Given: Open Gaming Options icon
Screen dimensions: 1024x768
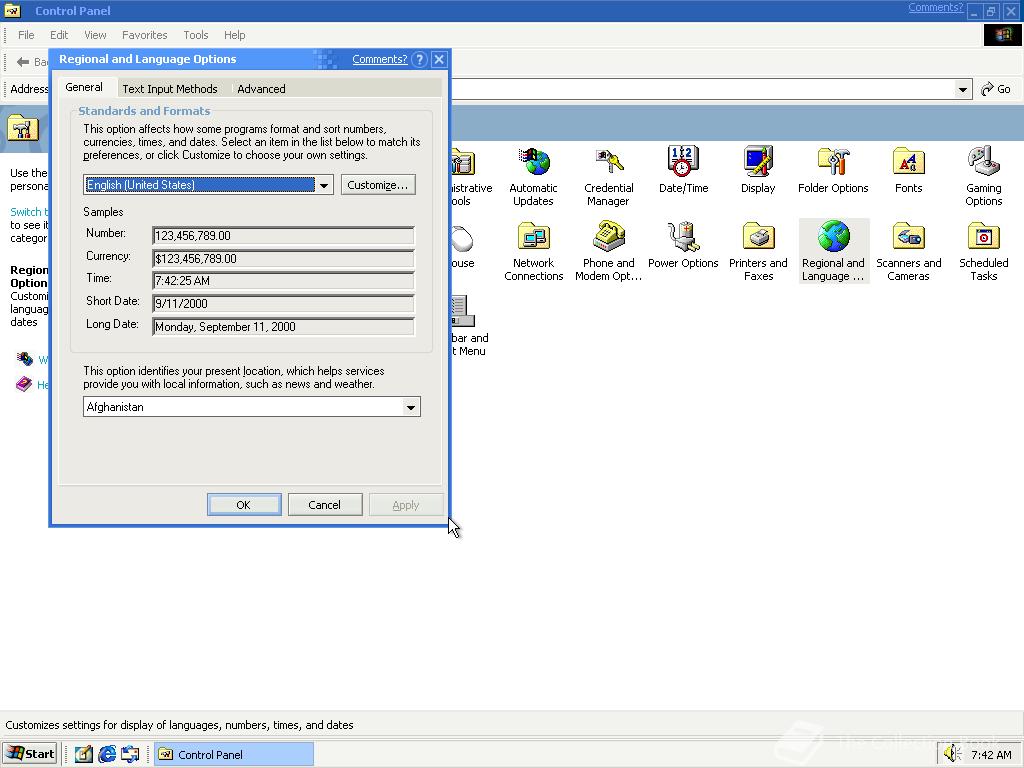Looking at the screenshot, I should point(984,176).
